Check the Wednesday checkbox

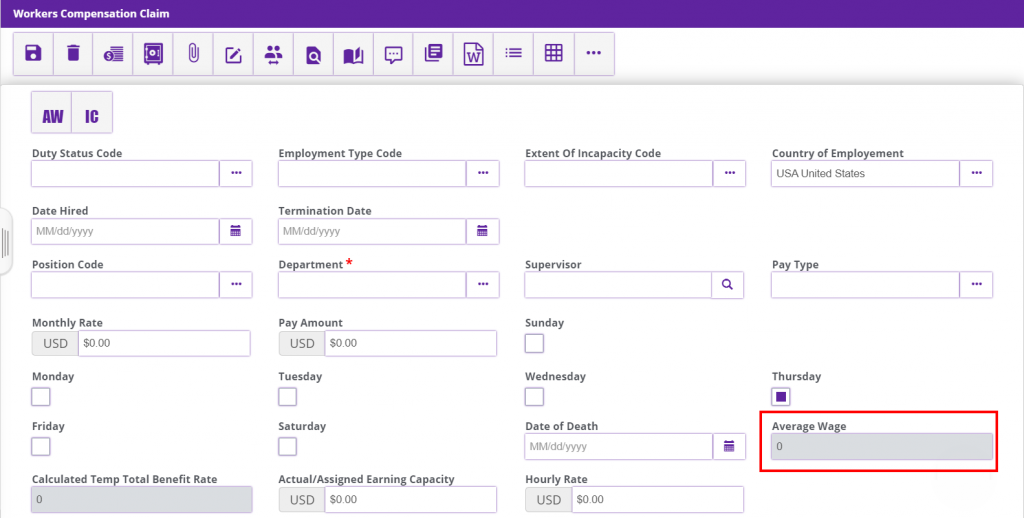pyautogui.click(x=534, y=397)
